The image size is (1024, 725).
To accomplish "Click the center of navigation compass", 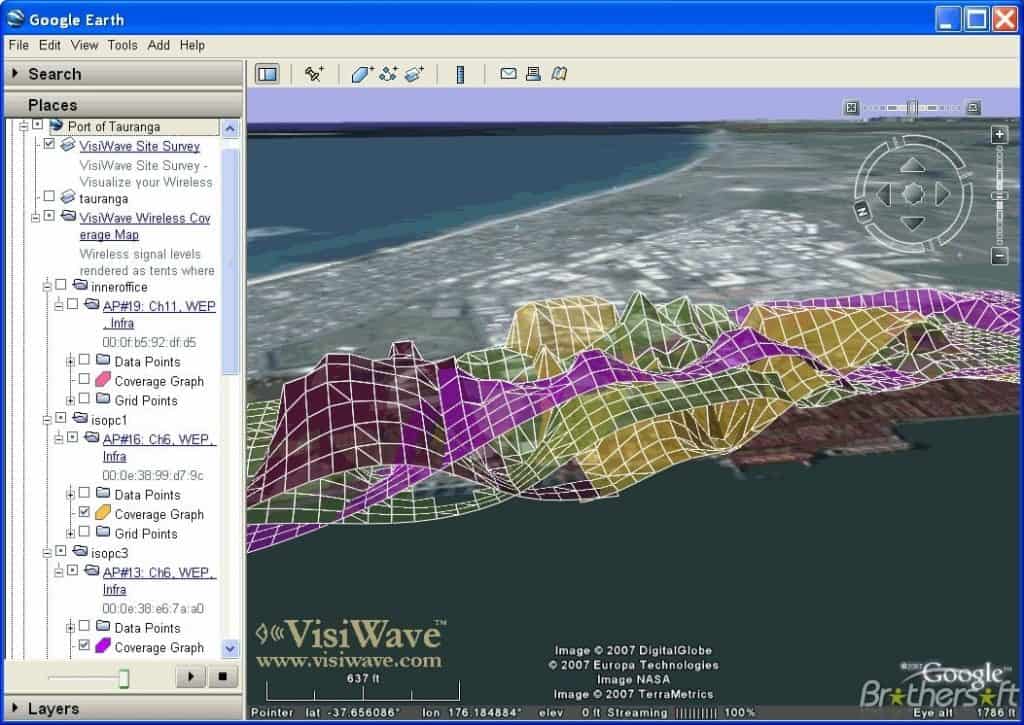I will (x=912, y=194).
